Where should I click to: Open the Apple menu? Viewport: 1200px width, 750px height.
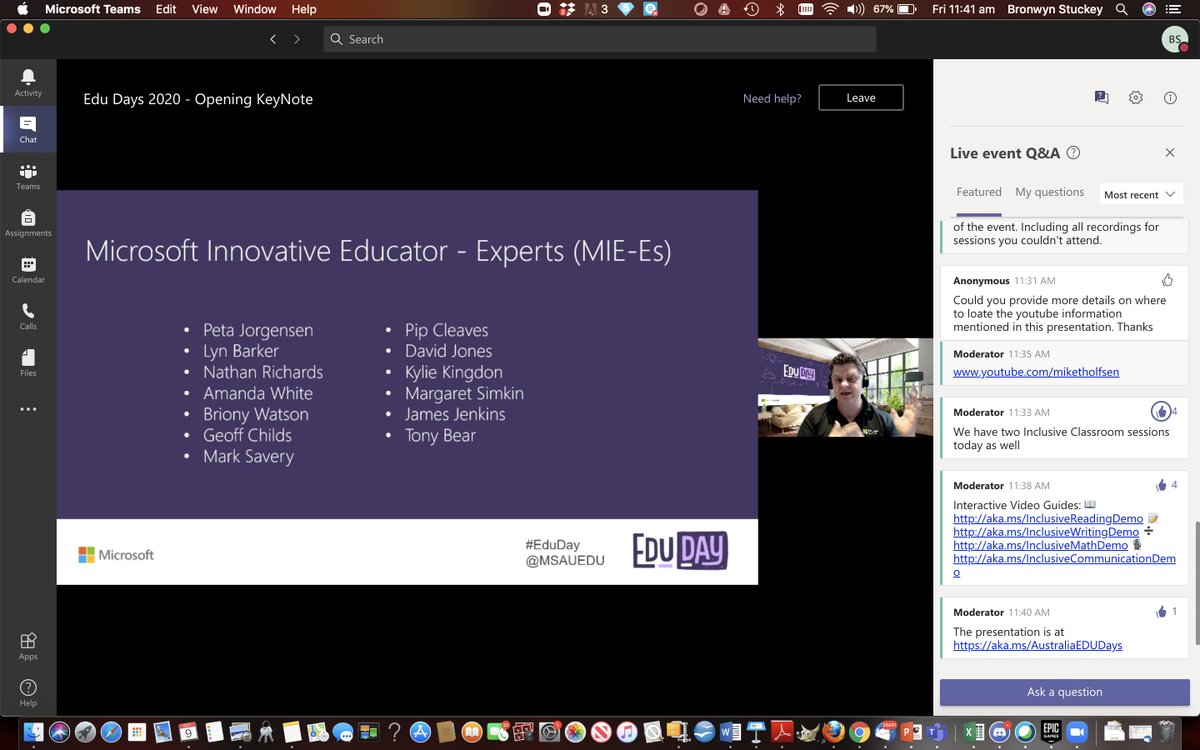21,9
